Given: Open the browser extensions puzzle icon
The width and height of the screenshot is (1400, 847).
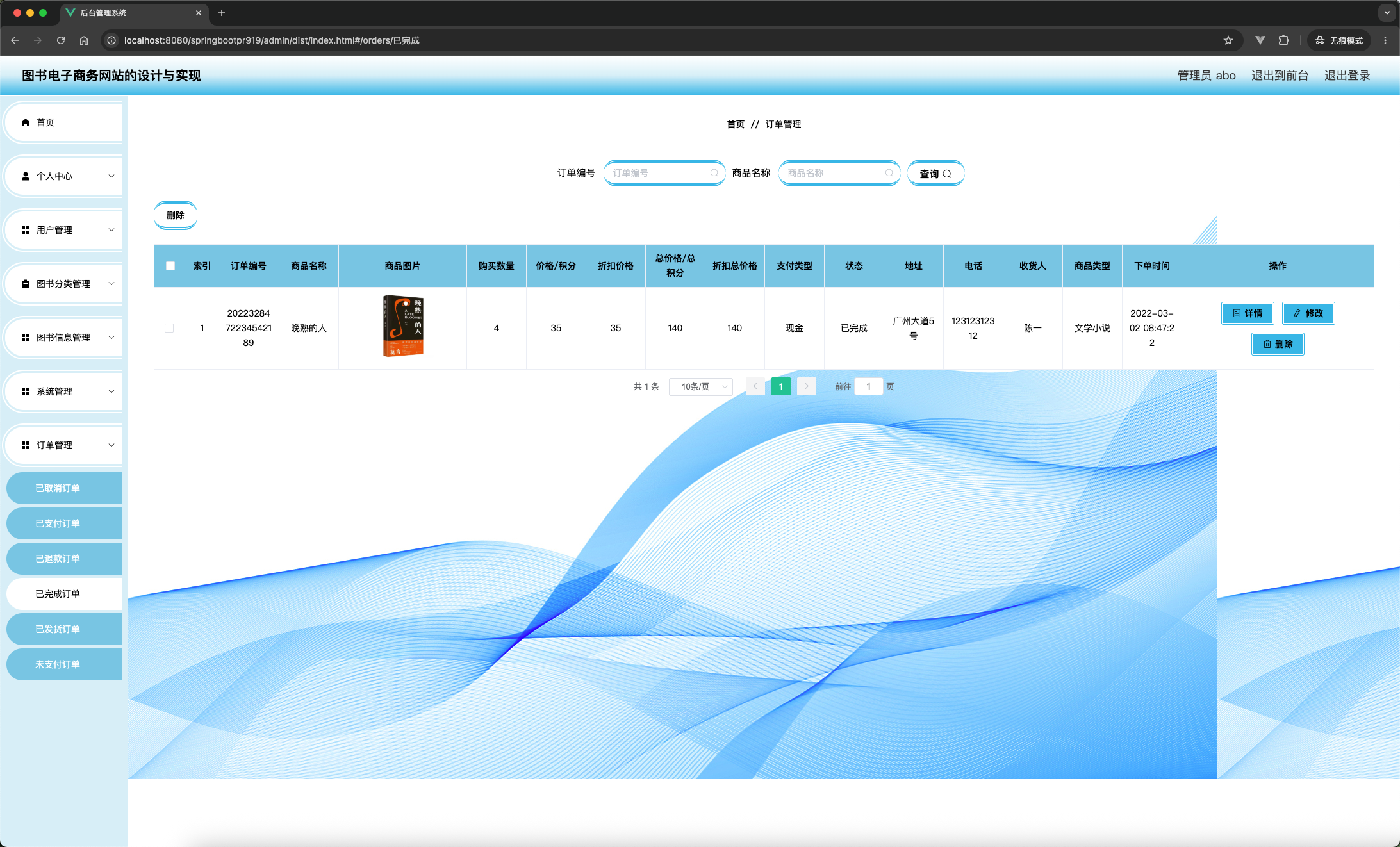Looking at the screenshot, I should 1283,40.
